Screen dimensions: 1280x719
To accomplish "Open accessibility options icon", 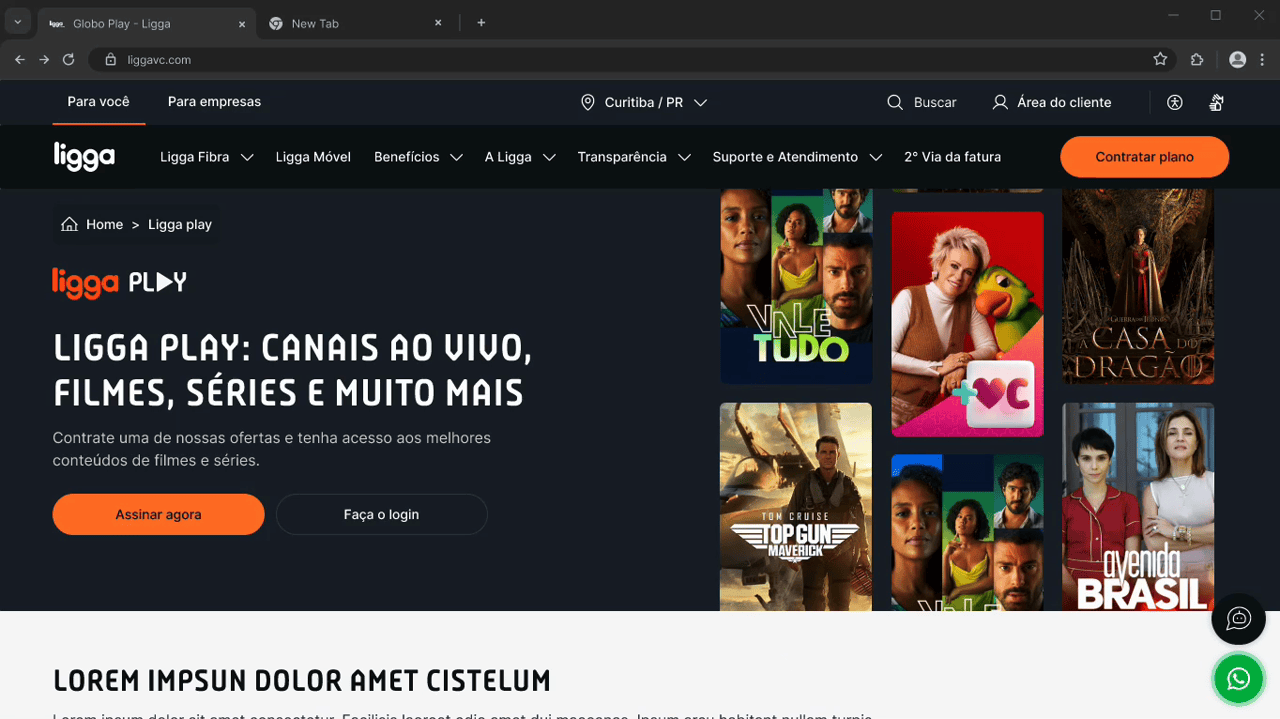I will click(1175, 102).
